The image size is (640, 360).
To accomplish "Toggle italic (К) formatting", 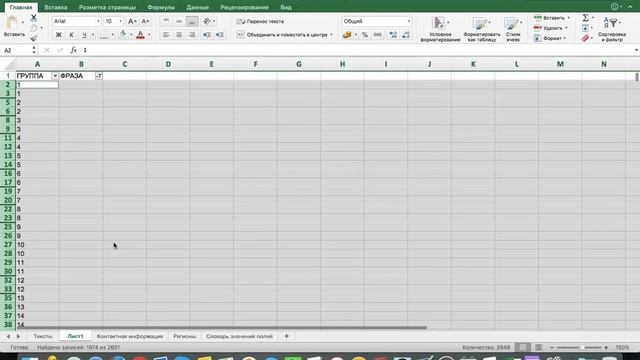I will point(71,35).
